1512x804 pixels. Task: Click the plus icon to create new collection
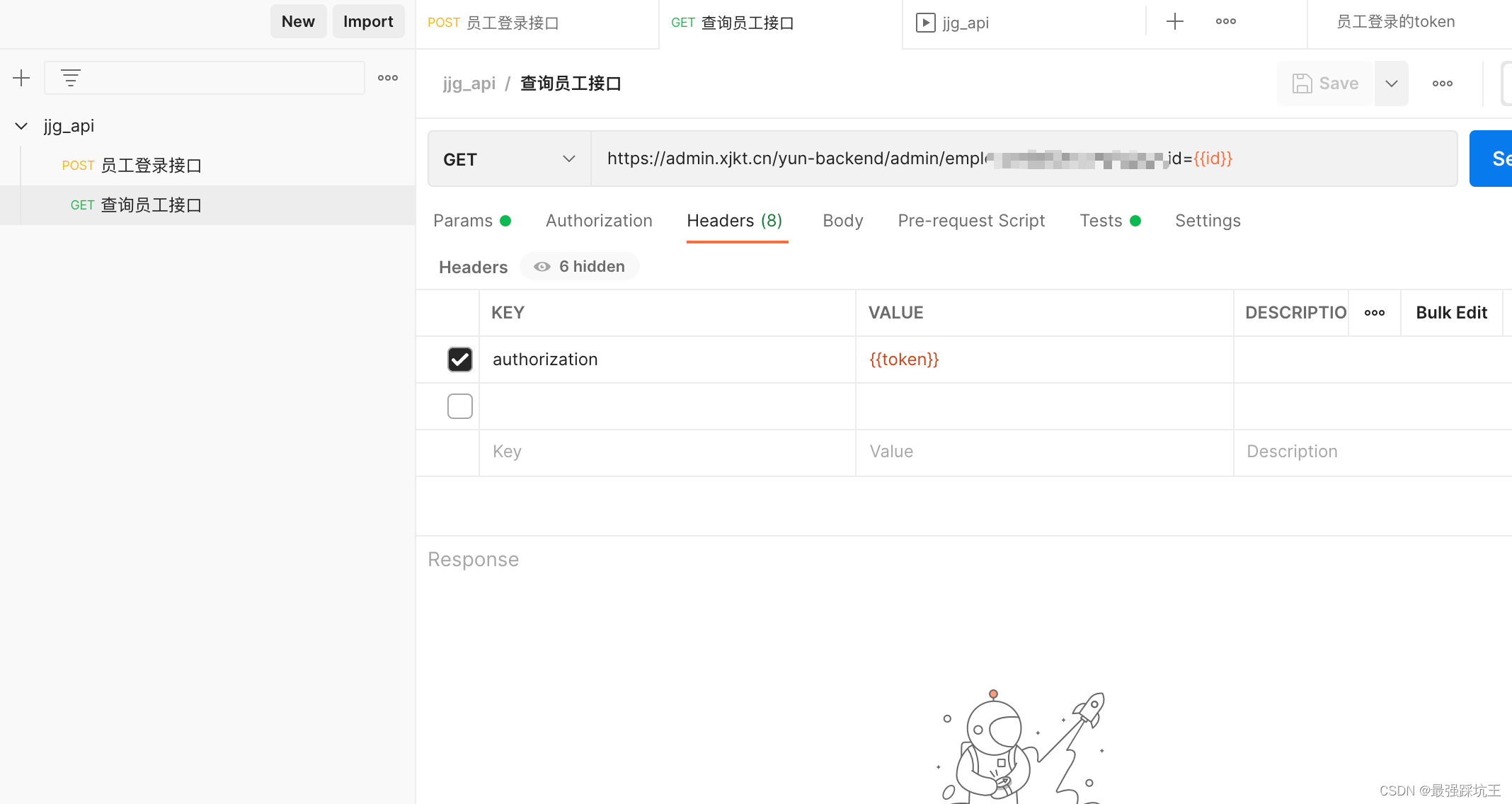21,78
